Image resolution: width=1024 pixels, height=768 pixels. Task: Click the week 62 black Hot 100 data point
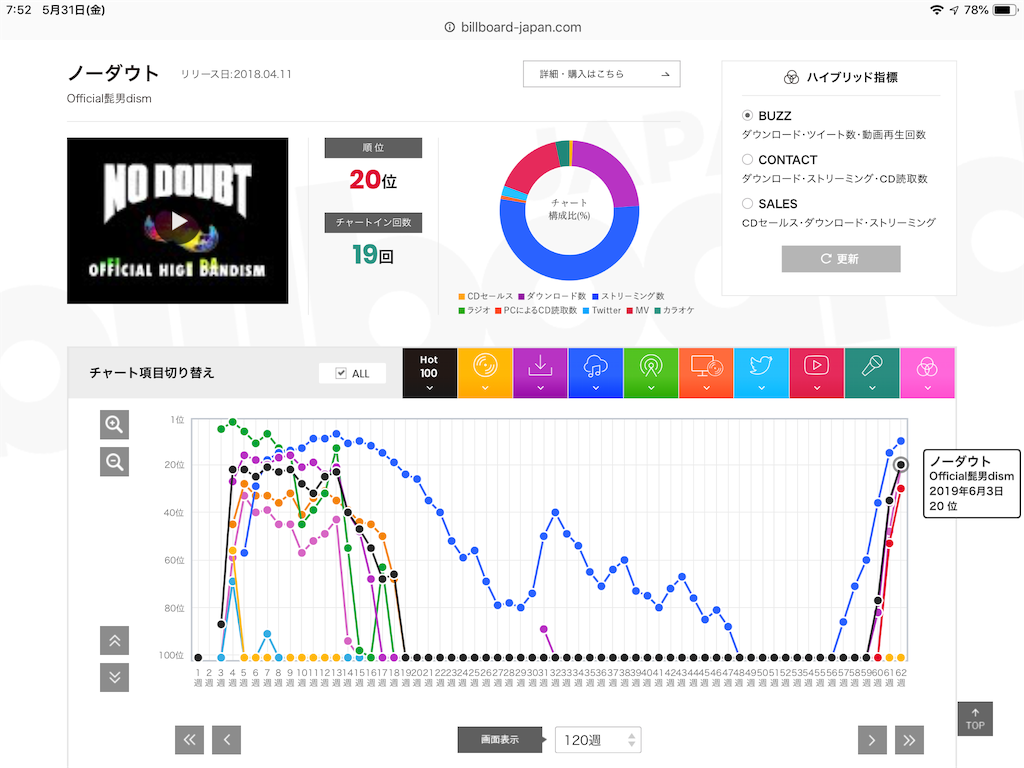[901, 464]
